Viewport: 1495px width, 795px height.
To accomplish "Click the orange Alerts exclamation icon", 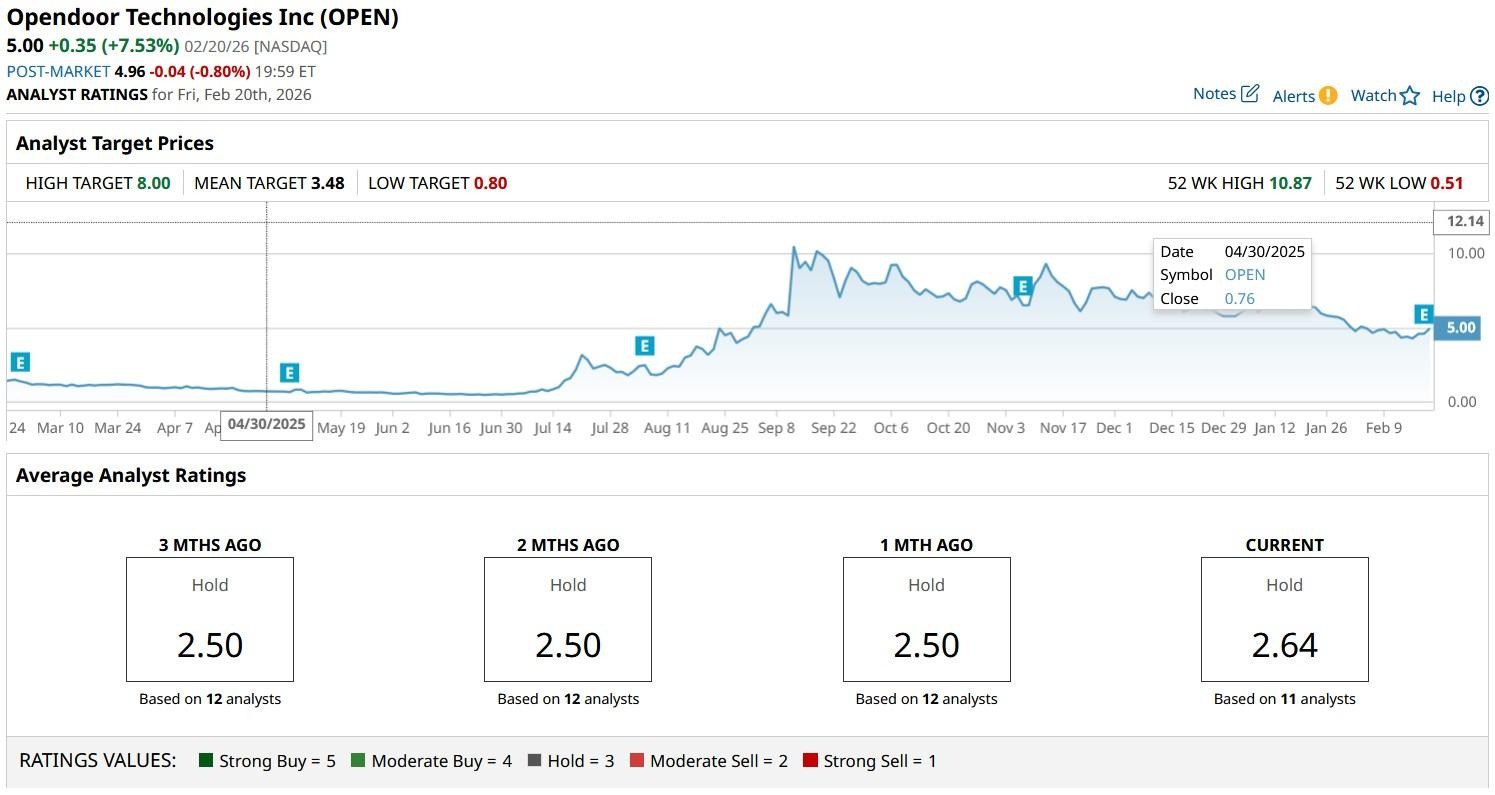I will click(1327, 96).
